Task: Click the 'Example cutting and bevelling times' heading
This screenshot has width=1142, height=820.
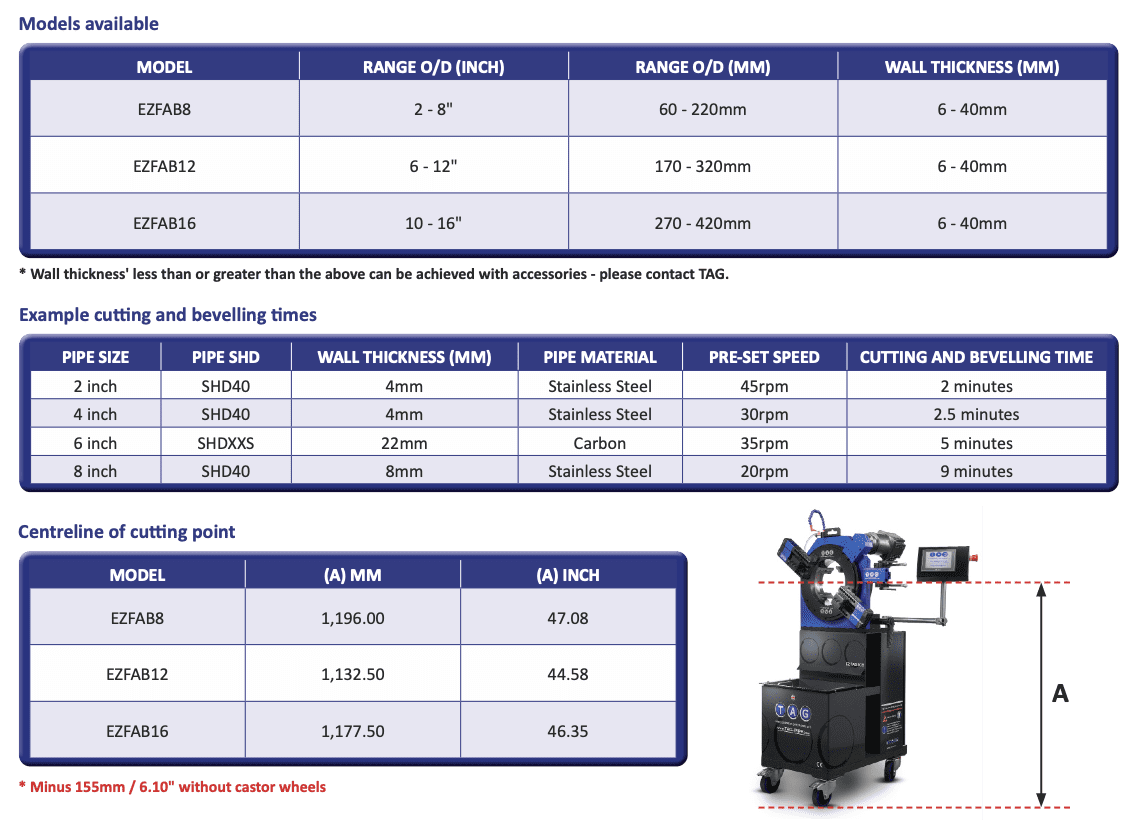Action: 168,315
